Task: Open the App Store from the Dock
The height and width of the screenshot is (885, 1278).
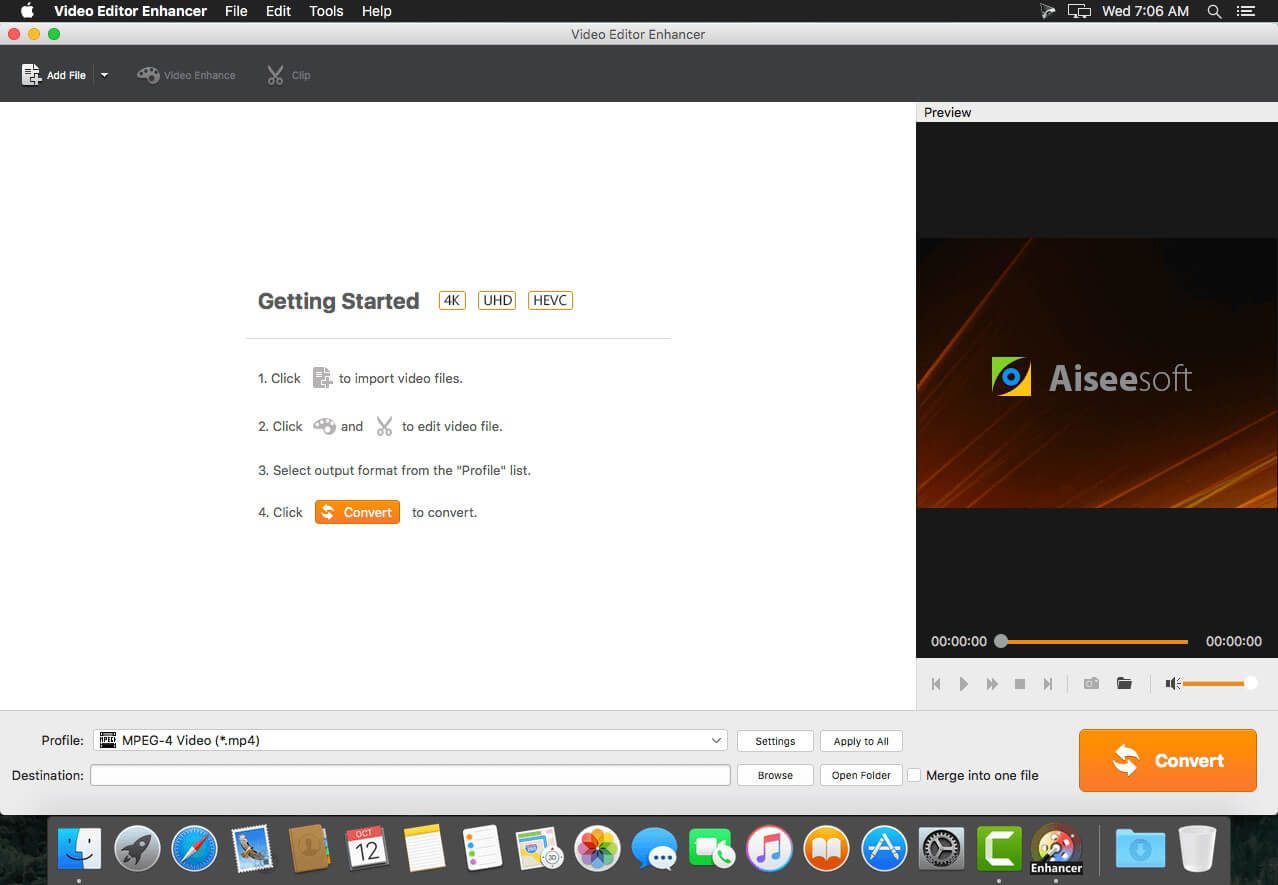Action: pos(884,849)
